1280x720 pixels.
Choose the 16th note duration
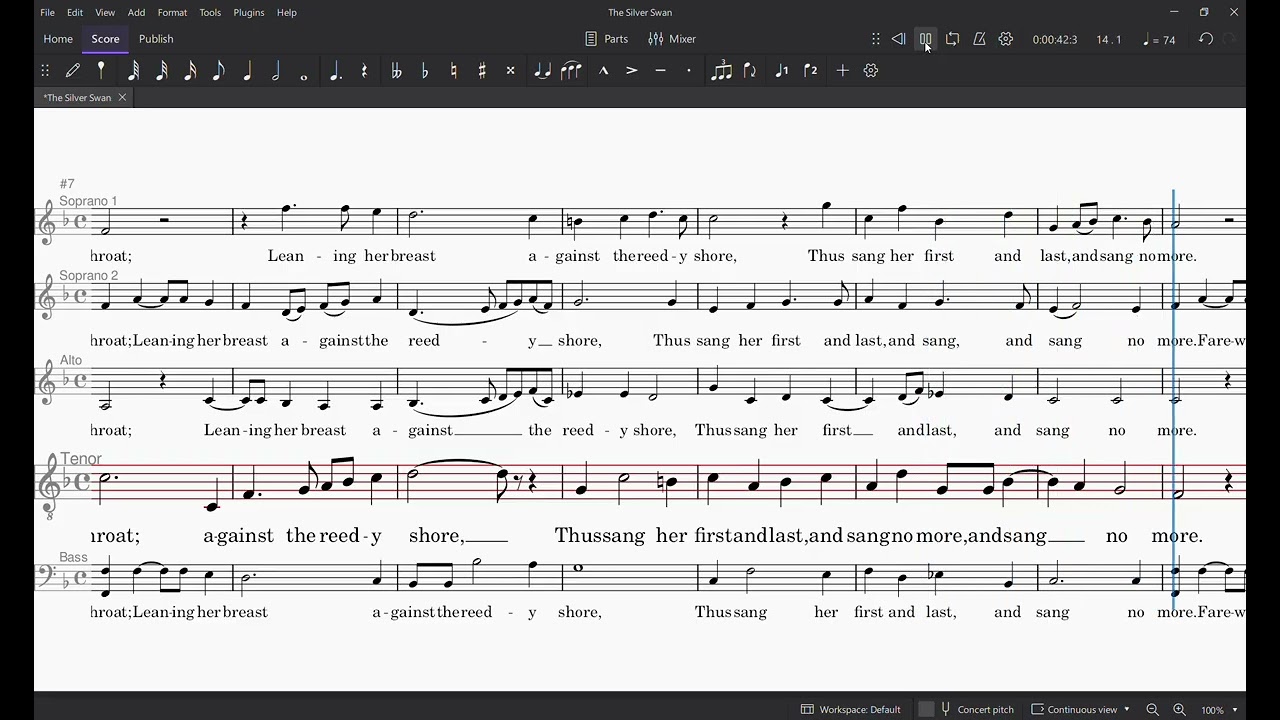pyautogui.click(x=190, y=71)
